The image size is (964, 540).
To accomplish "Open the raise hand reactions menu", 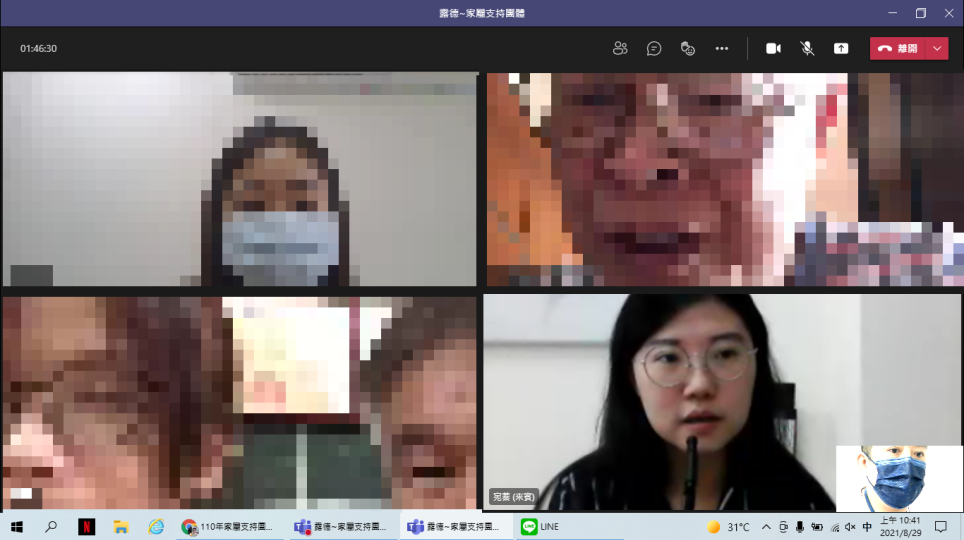I will coord(688,48).
